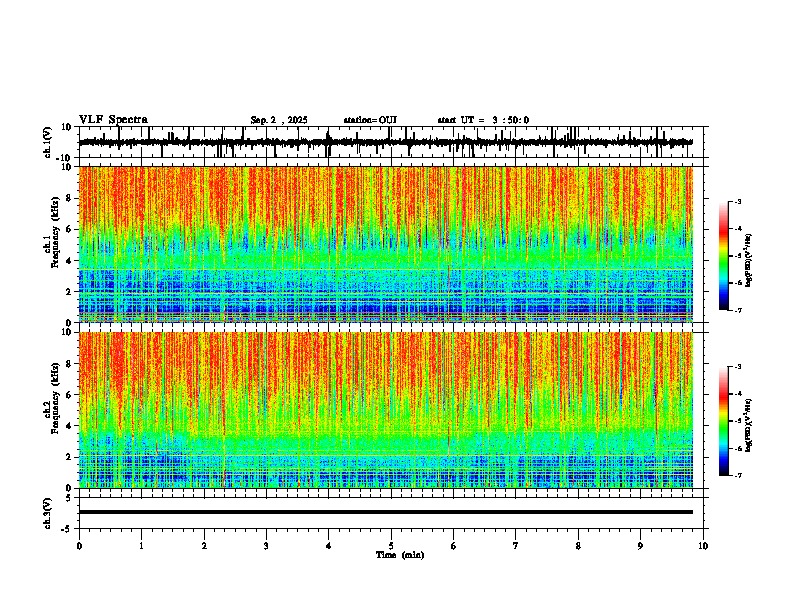792x612 pixels.
Task: Click inside the ch.2 spectrogram panel
Action: [x=386, y=410]
